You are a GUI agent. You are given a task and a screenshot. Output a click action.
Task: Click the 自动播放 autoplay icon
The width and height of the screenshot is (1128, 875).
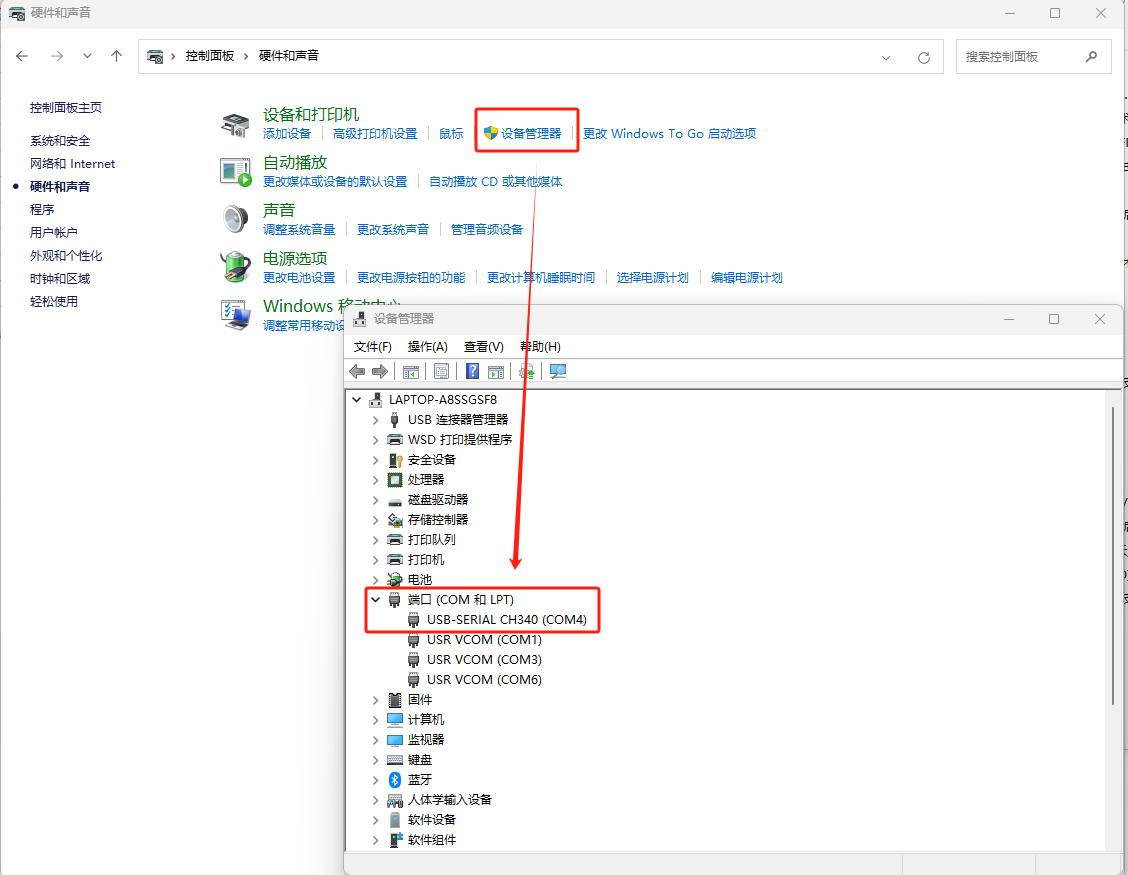[x=236, y=173]
